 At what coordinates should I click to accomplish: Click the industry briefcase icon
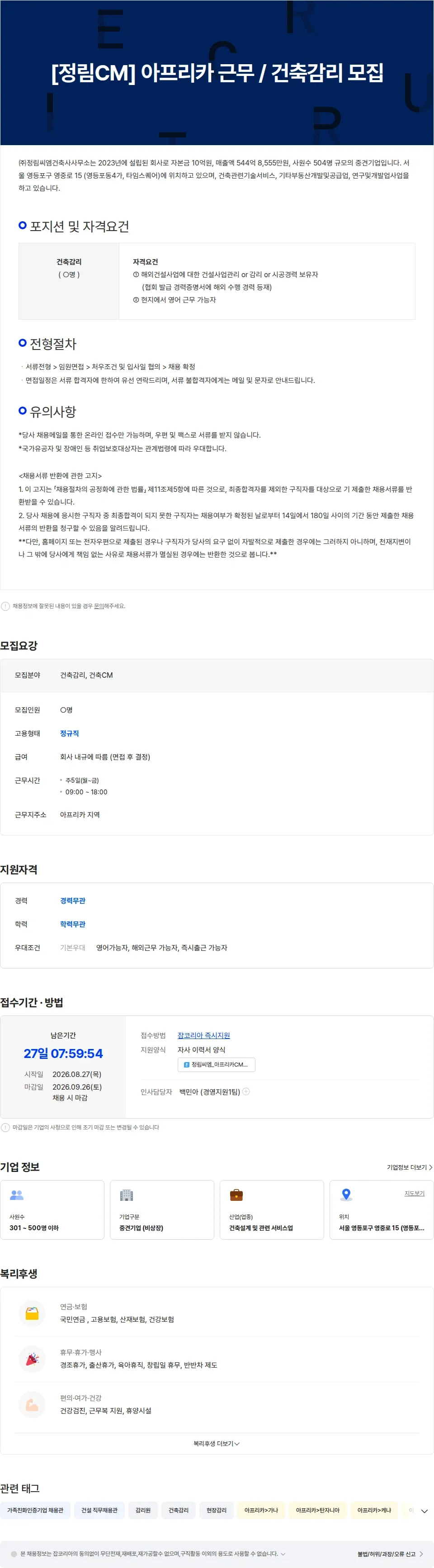tap(236, 1195)
